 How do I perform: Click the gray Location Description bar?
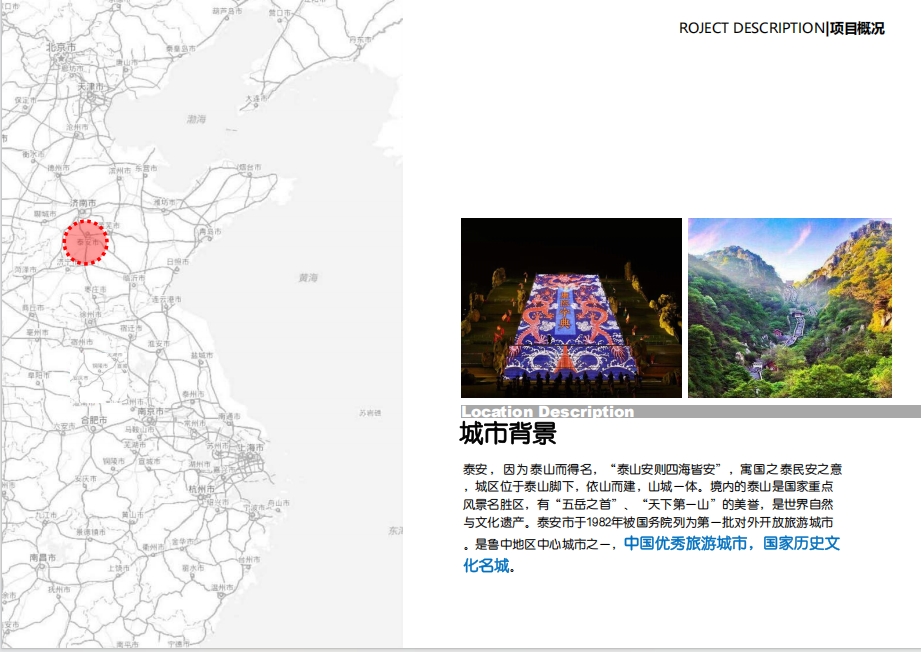(690, 411)
